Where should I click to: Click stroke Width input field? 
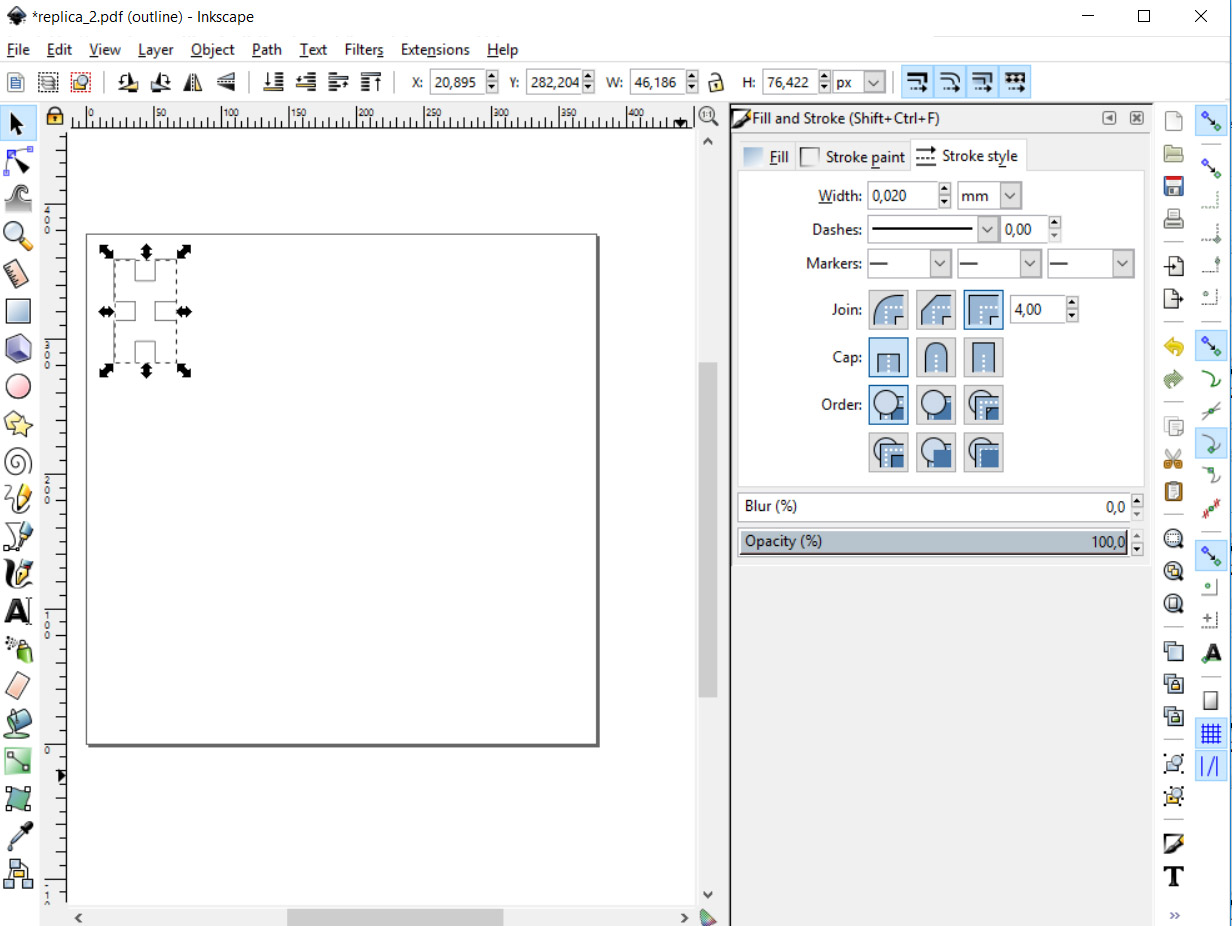coord(903,196)
